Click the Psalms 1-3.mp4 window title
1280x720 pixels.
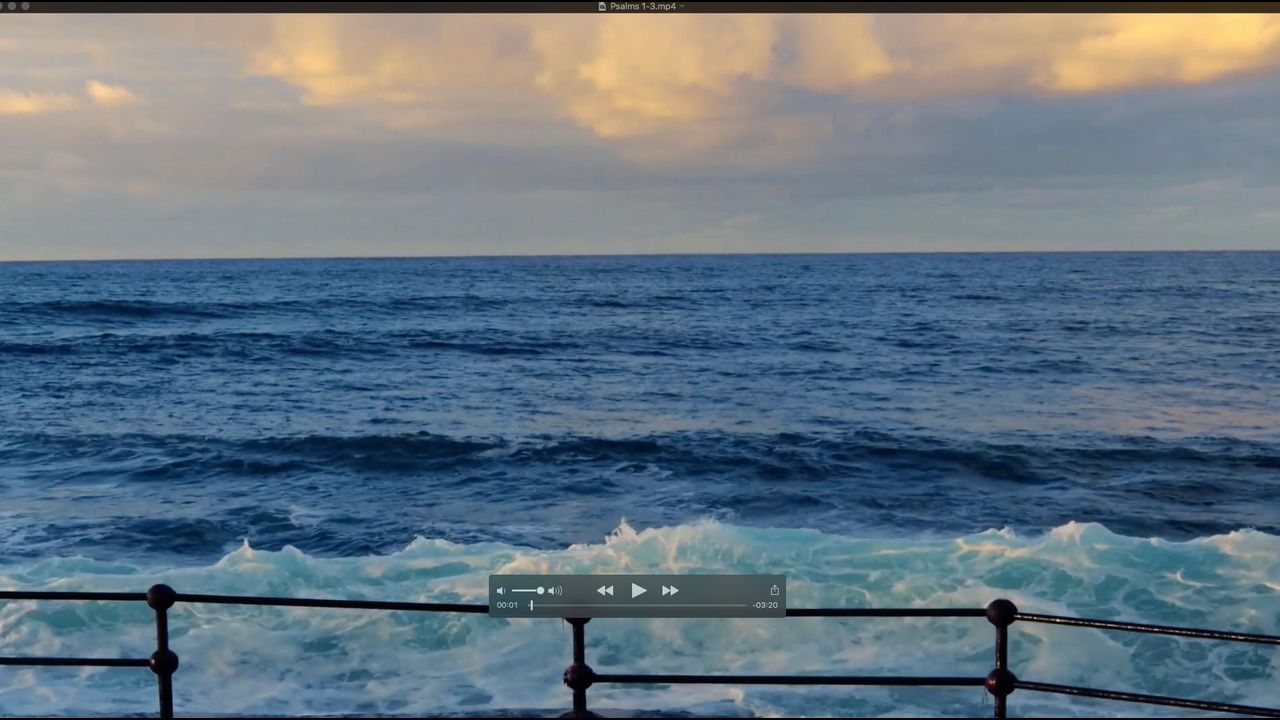tap(643, 6)
